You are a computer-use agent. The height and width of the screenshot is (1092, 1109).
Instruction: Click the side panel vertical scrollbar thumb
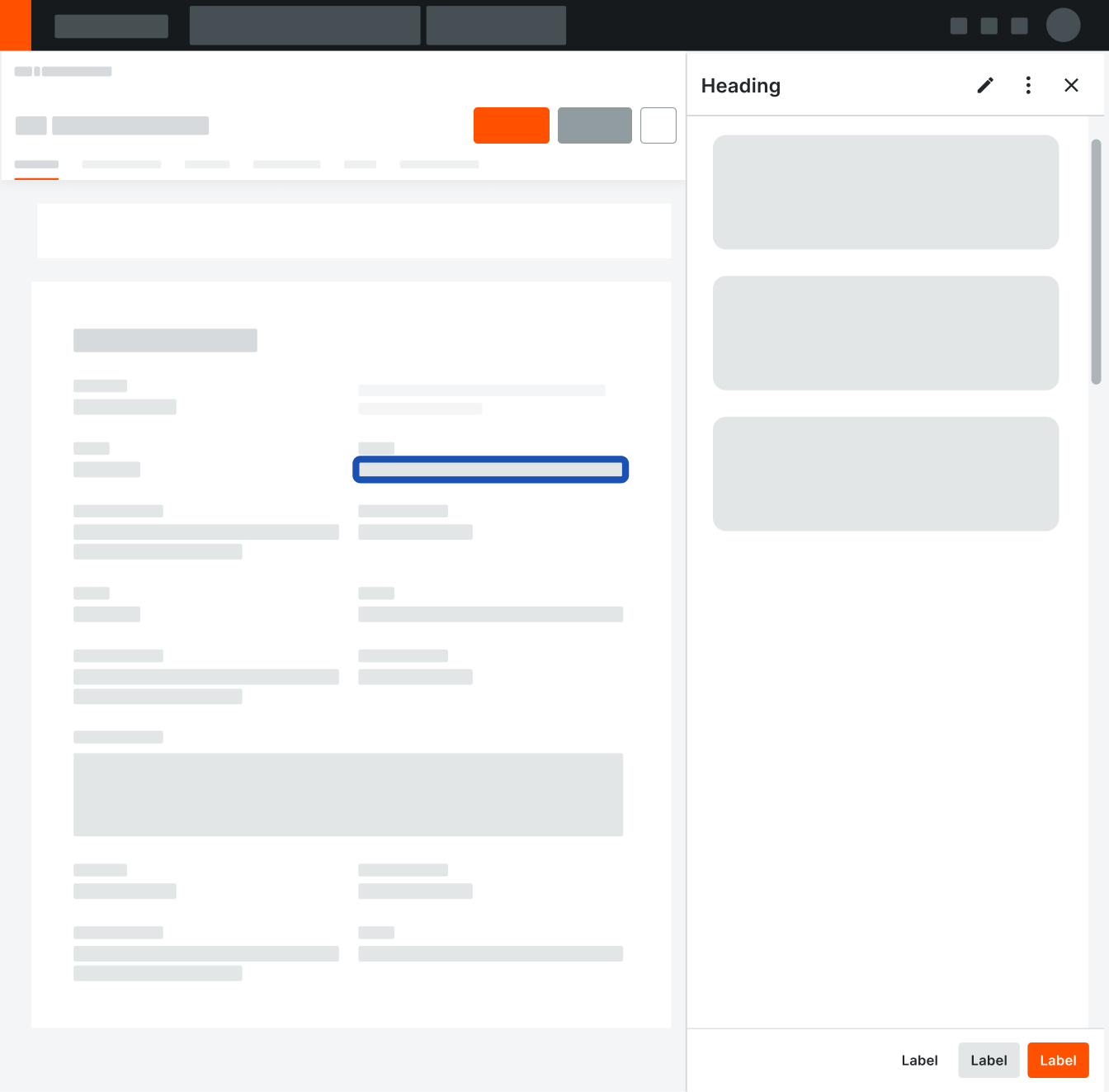(x=1096, y=262)
